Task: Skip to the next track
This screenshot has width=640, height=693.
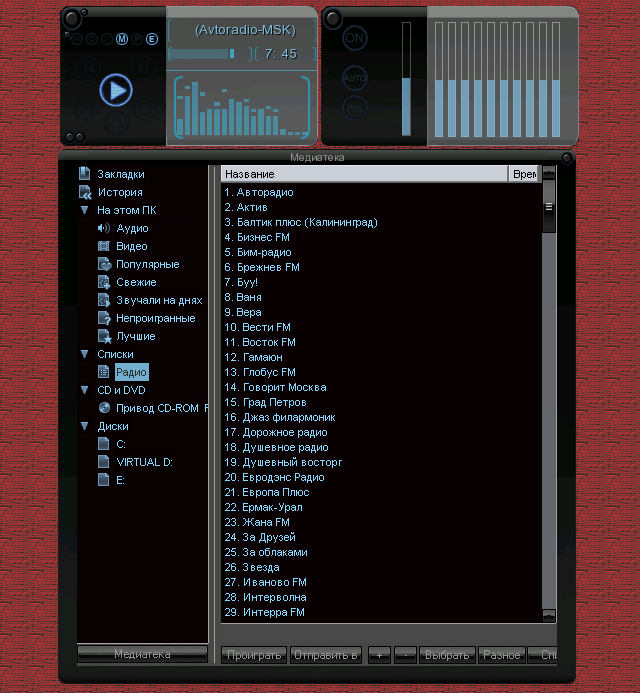Action: pyautogui.click(x=142, y=69)
